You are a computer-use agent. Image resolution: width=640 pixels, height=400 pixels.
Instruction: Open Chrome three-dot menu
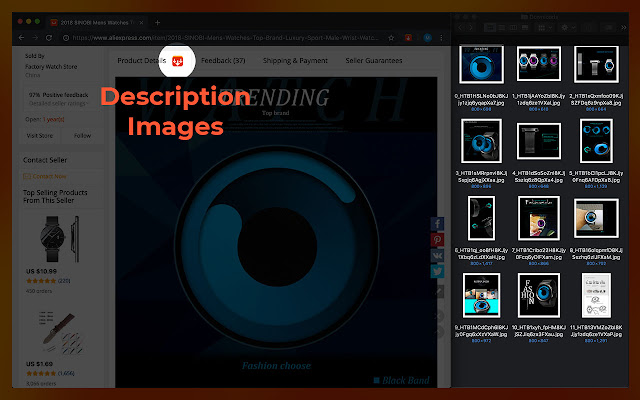[442, 39]
